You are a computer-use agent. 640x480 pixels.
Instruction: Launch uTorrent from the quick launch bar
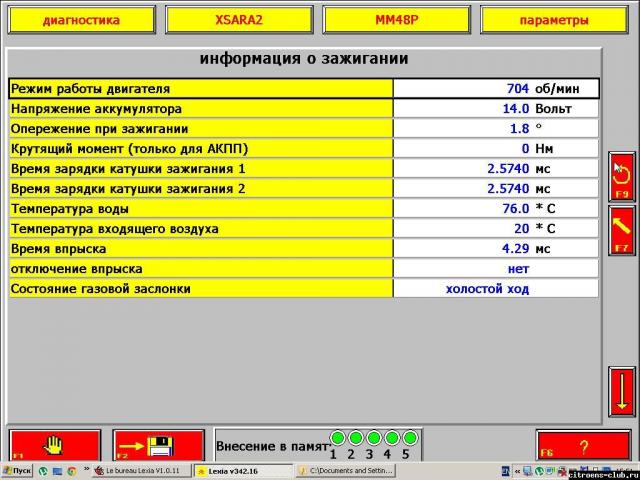click(43, 471)
